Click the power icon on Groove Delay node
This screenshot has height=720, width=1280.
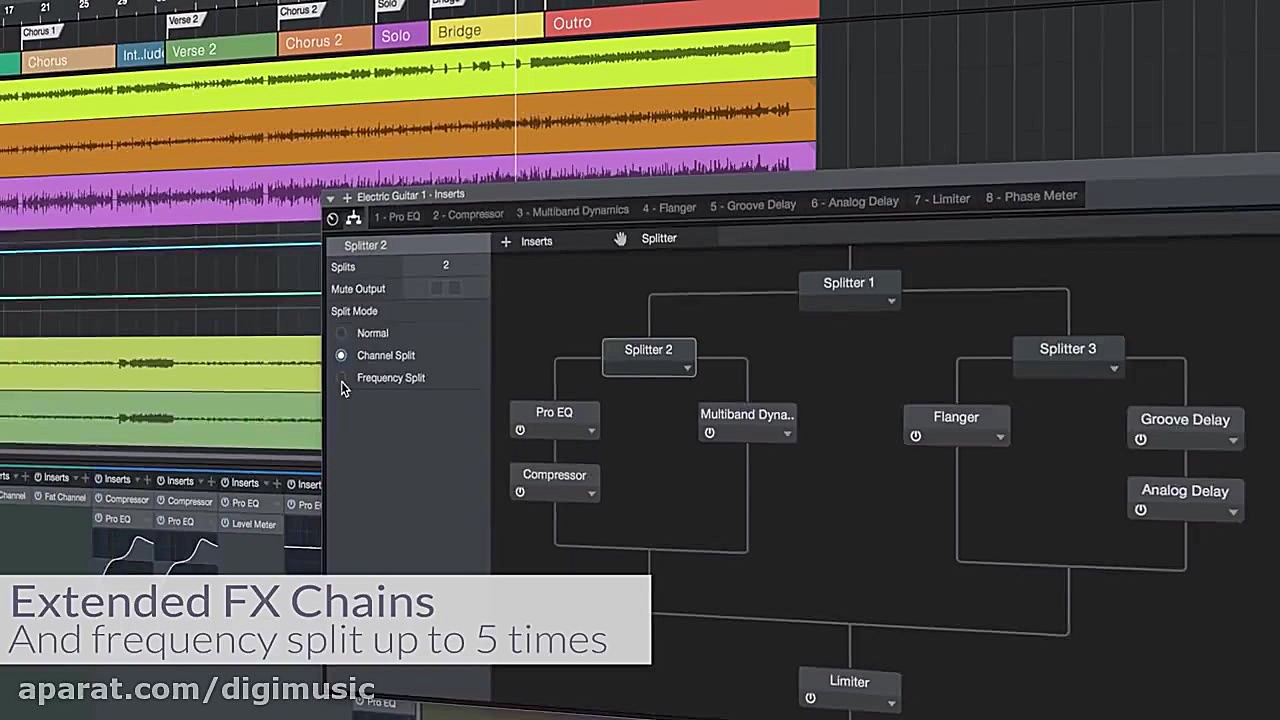[1140, 438]
